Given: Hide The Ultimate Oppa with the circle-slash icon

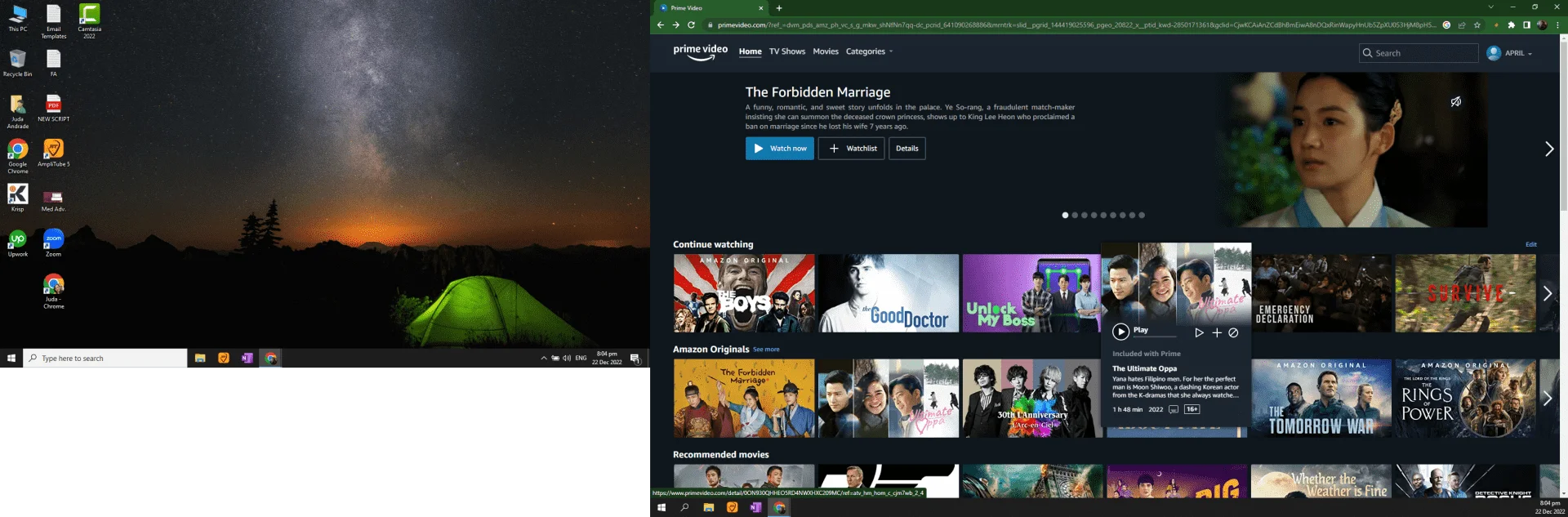Looking at the screenshot, I should point(1234,332).
